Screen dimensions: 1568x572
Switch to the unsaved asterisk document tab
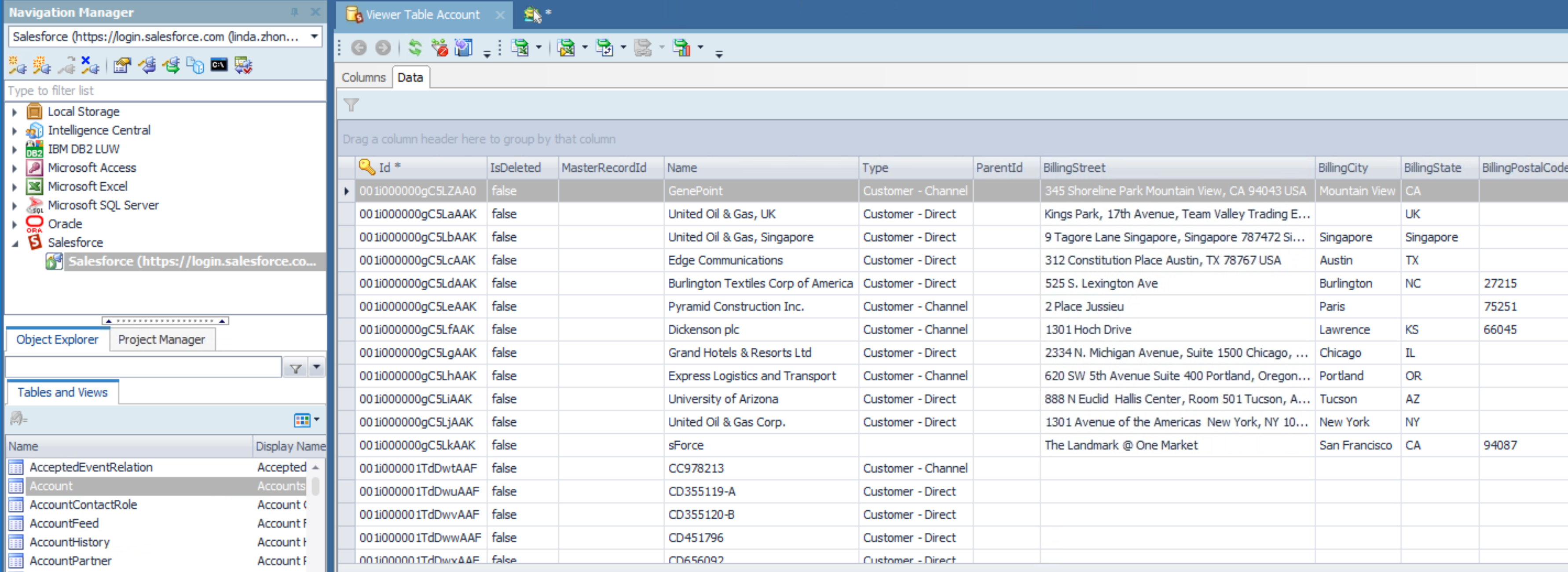click(538, 14)
